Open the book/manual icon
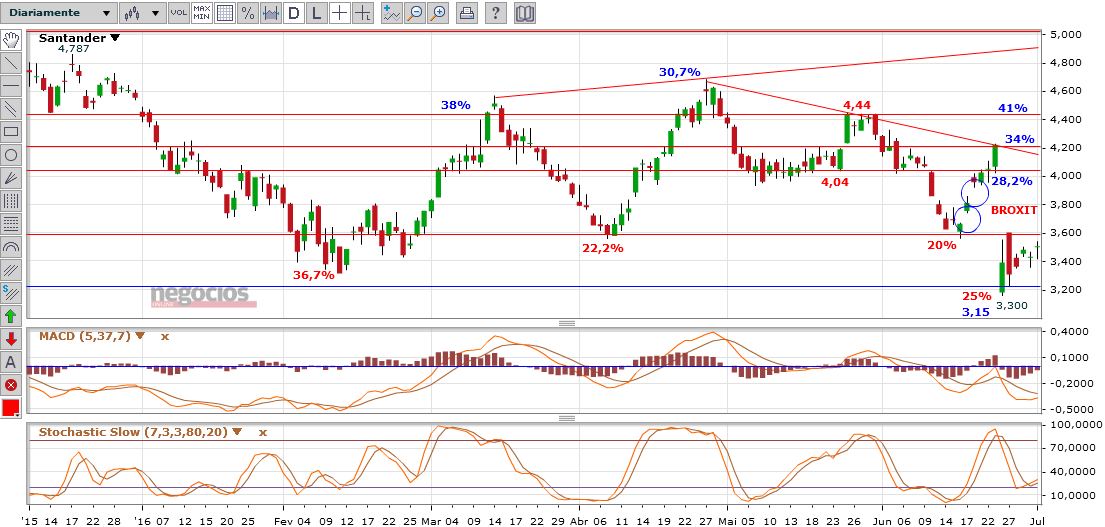The height and width of the screenshot is (527, 1105). (524, 12)
